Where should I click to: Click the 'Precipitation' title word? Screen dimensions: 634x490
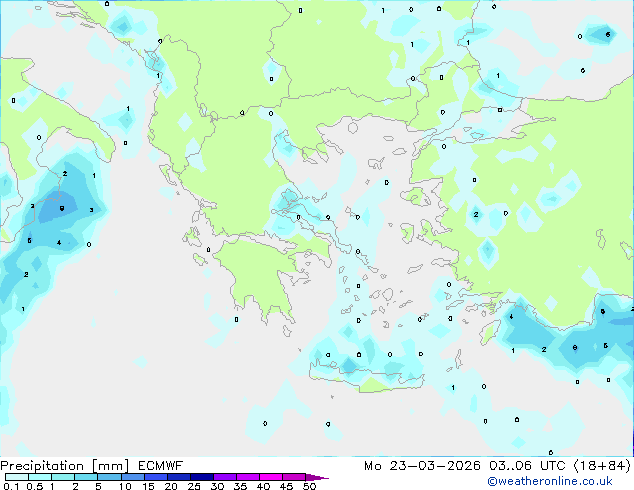(x=42, y=466)
